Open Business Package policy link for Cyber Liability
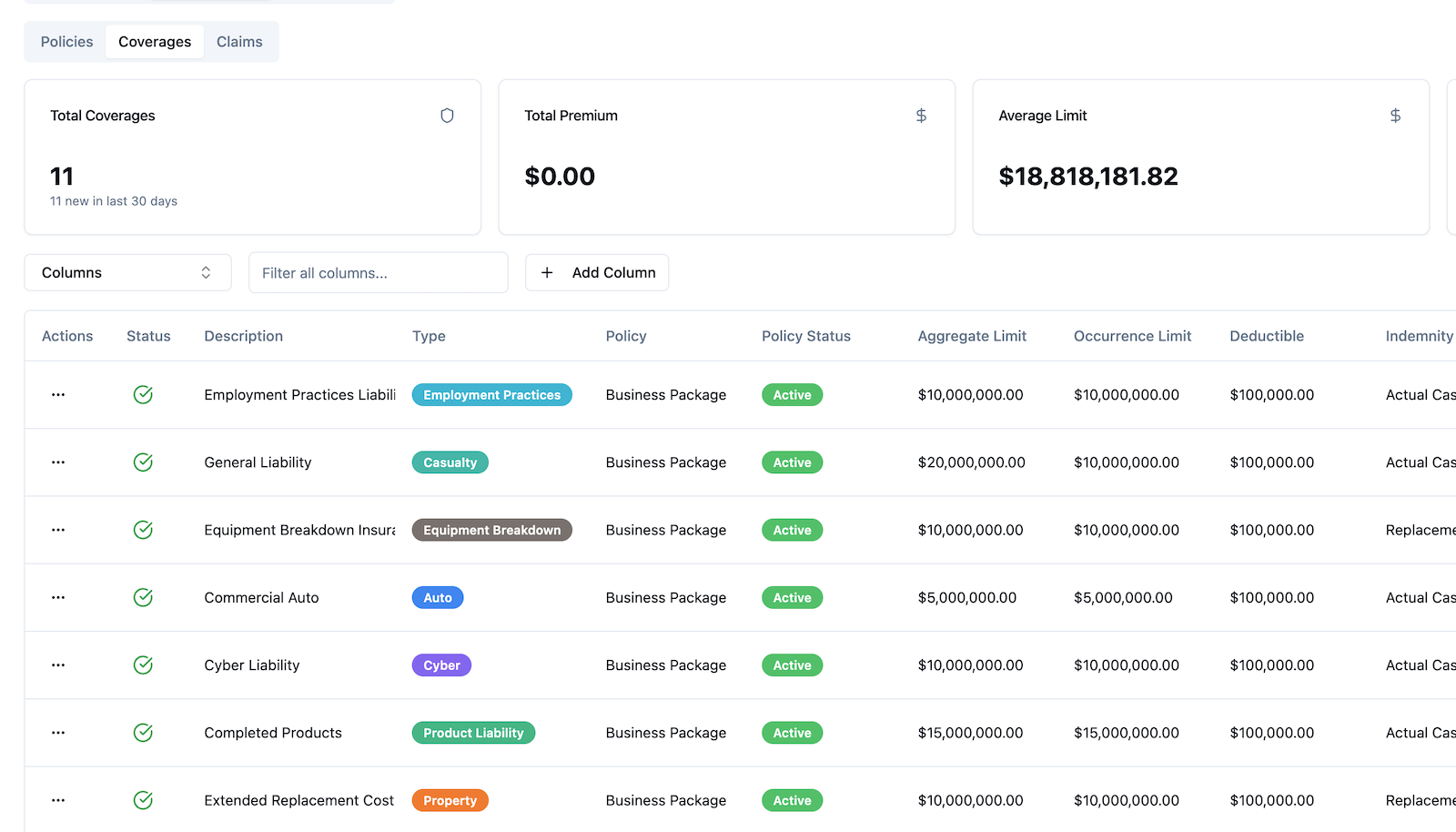The image size is (1456, 832). 665,665
